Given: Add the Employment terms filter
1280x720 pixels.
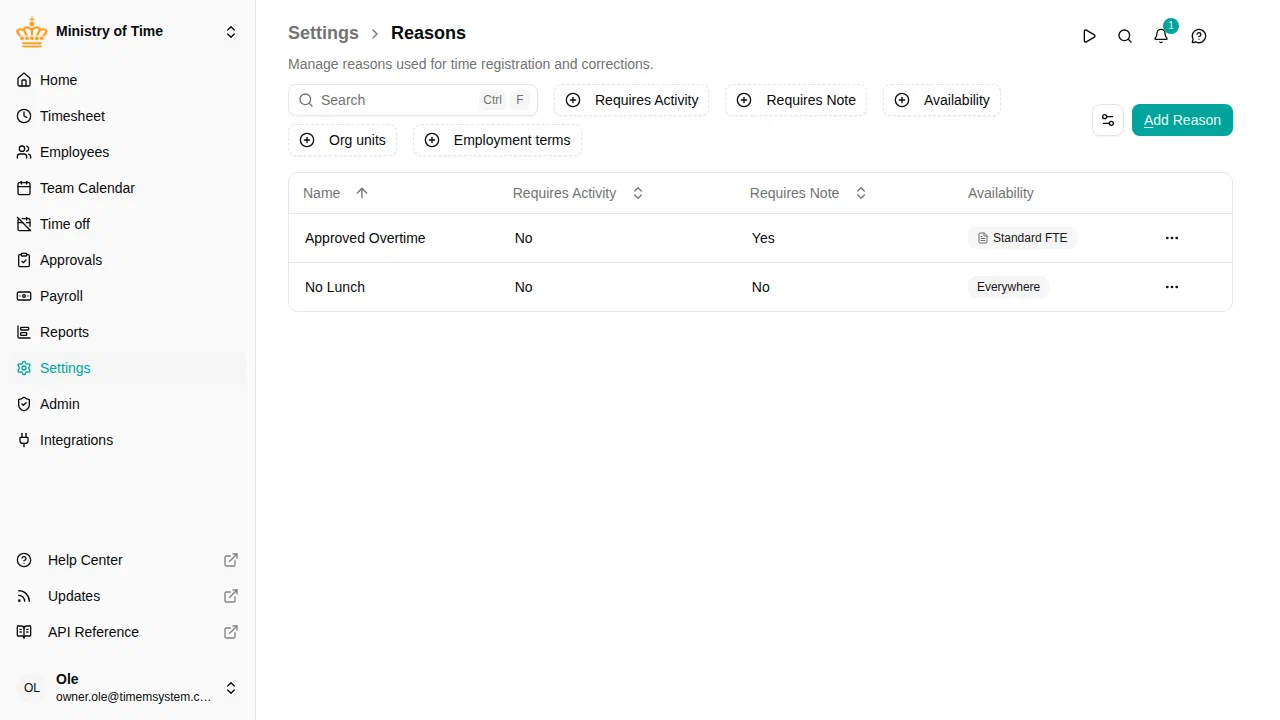Looking at the screenshot, I should (498, 140).
